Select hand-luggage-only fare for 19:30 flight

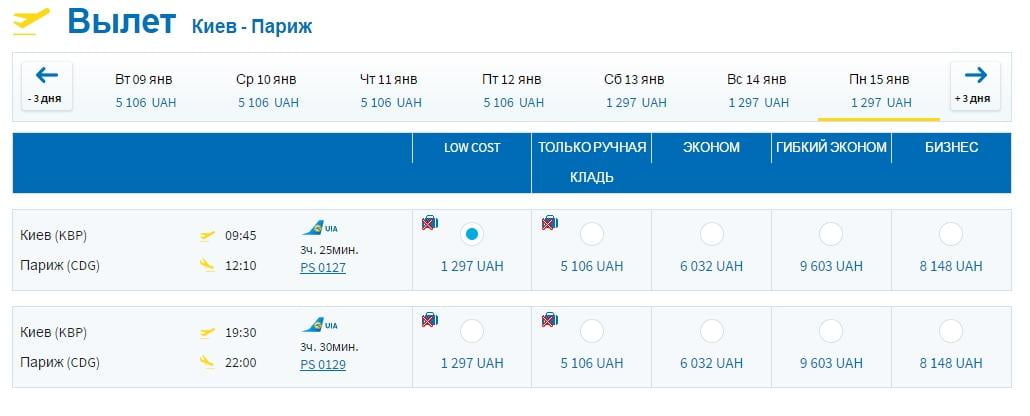pyautogui.click(x=592, y=331)
